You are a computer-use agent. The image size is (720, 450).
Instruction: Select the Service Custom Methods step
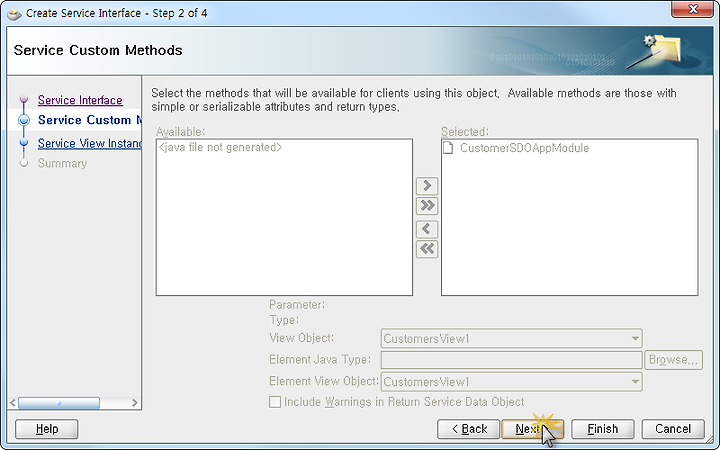(90, 120)
